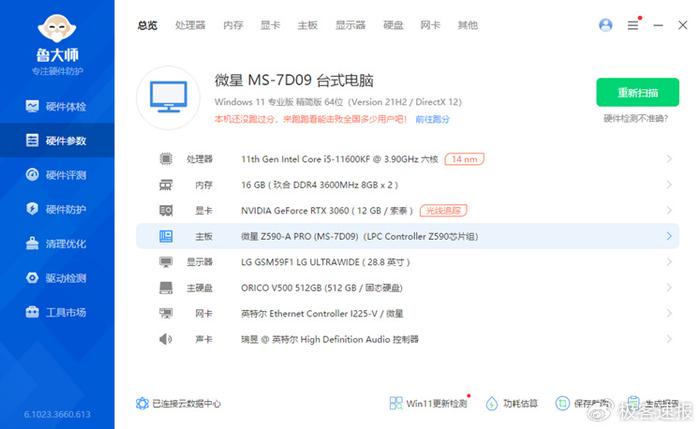Image resolution: width=700 pixels, height=429 pixels.
Task: Switch to the 主板 tab
Action: [308, 25]
